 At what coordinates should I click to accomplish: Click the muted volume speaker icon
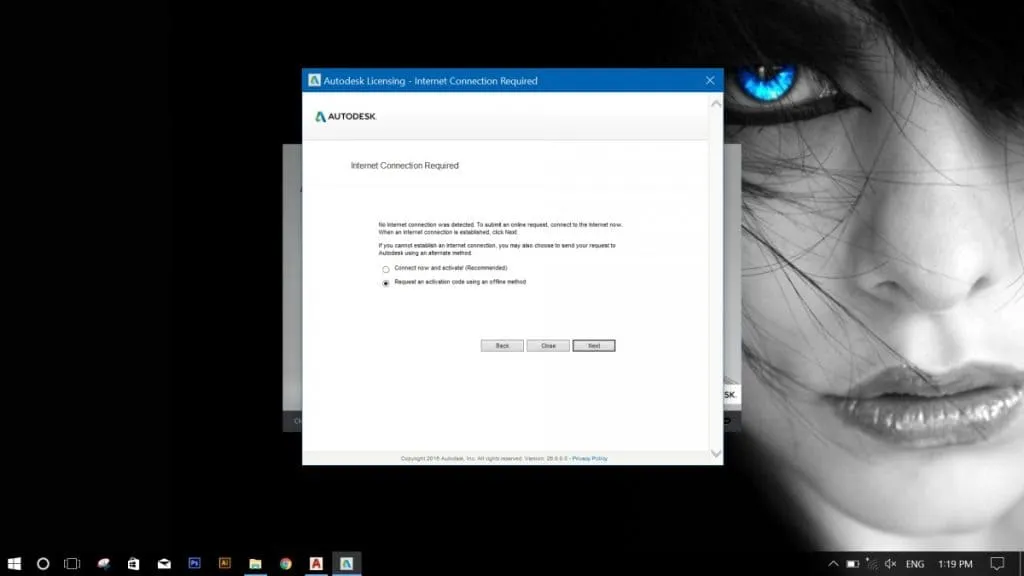(890, 564)
